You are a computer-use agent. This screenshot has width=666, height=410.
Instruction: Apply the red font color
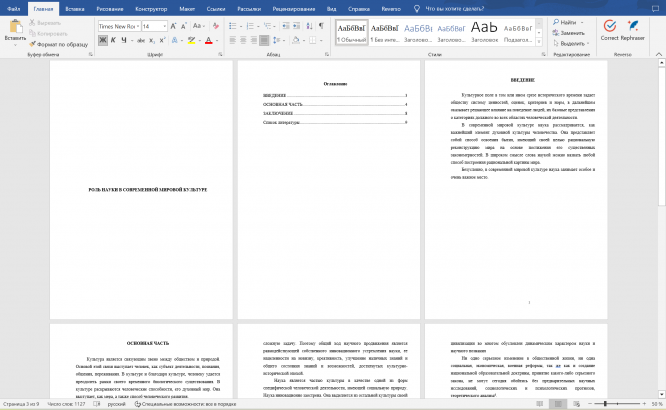[209, 40]
